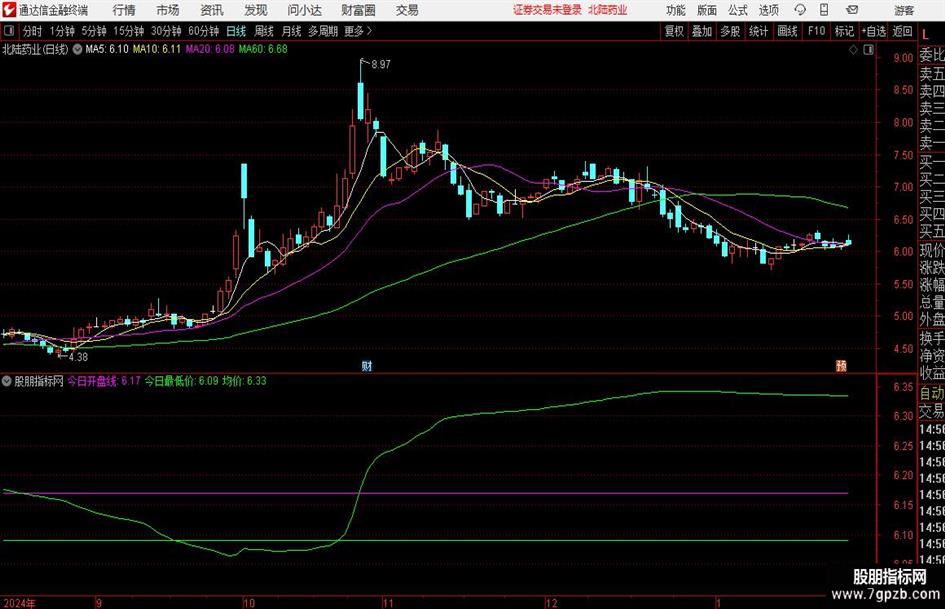Open the 功能 menu
945x609 pixels.
676,10
